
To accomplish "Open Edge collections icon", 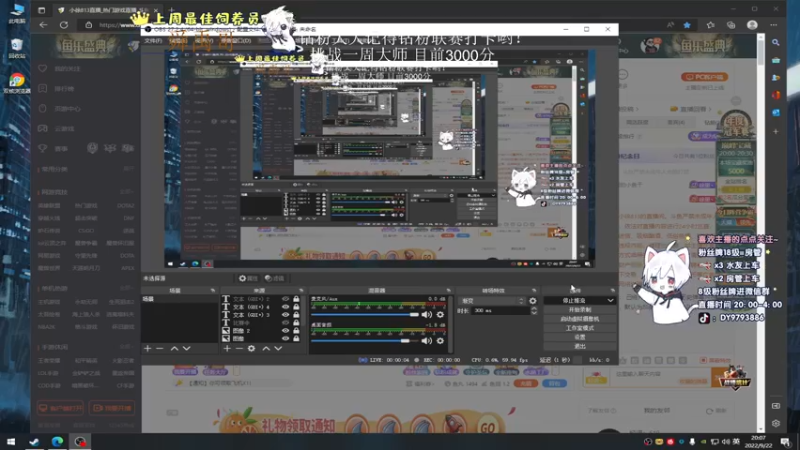I will (731, 24).
